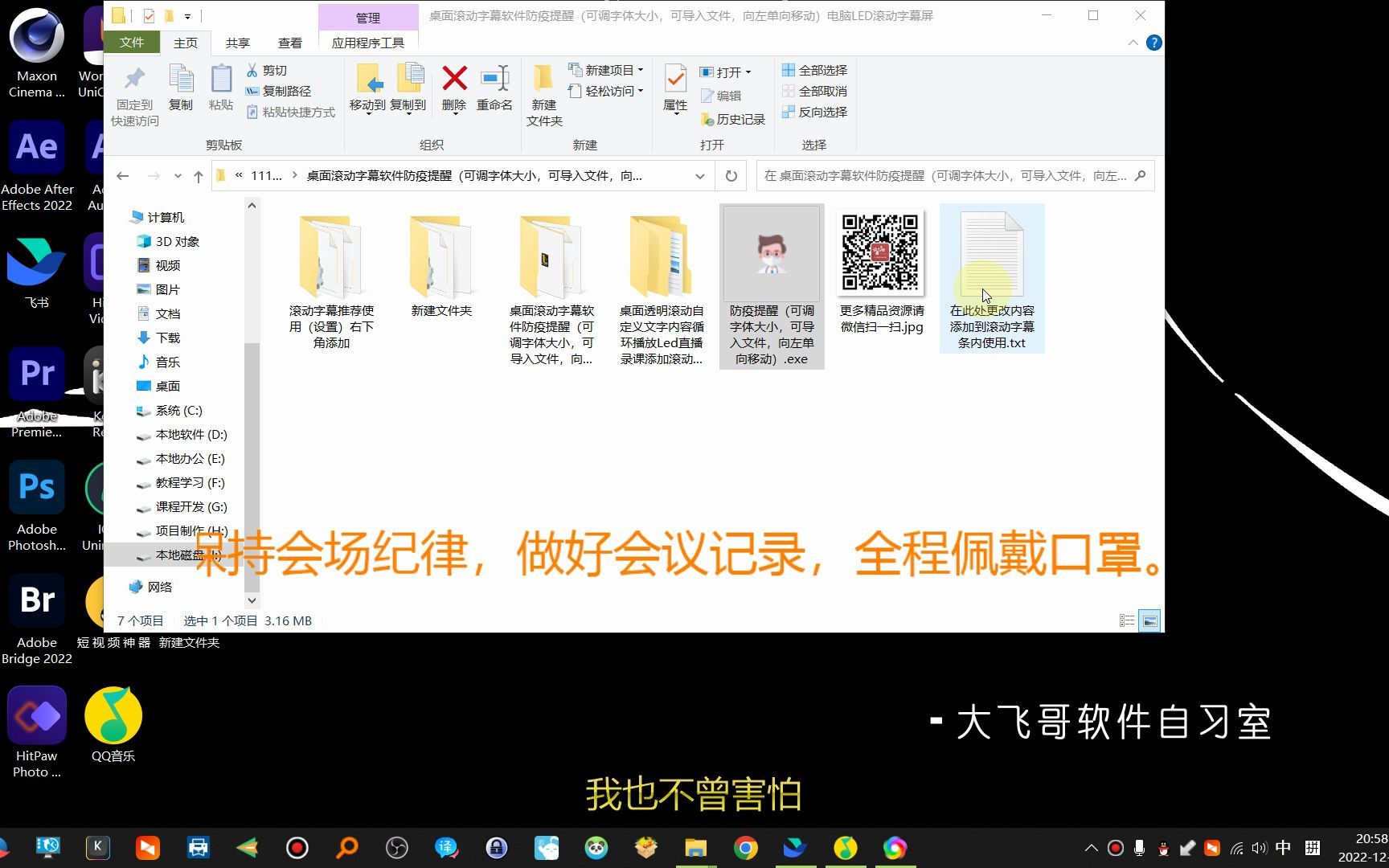Collapse the ribbon with chevron
1389x868 pixels.
pyautogui.click(x=1133, y=43)
